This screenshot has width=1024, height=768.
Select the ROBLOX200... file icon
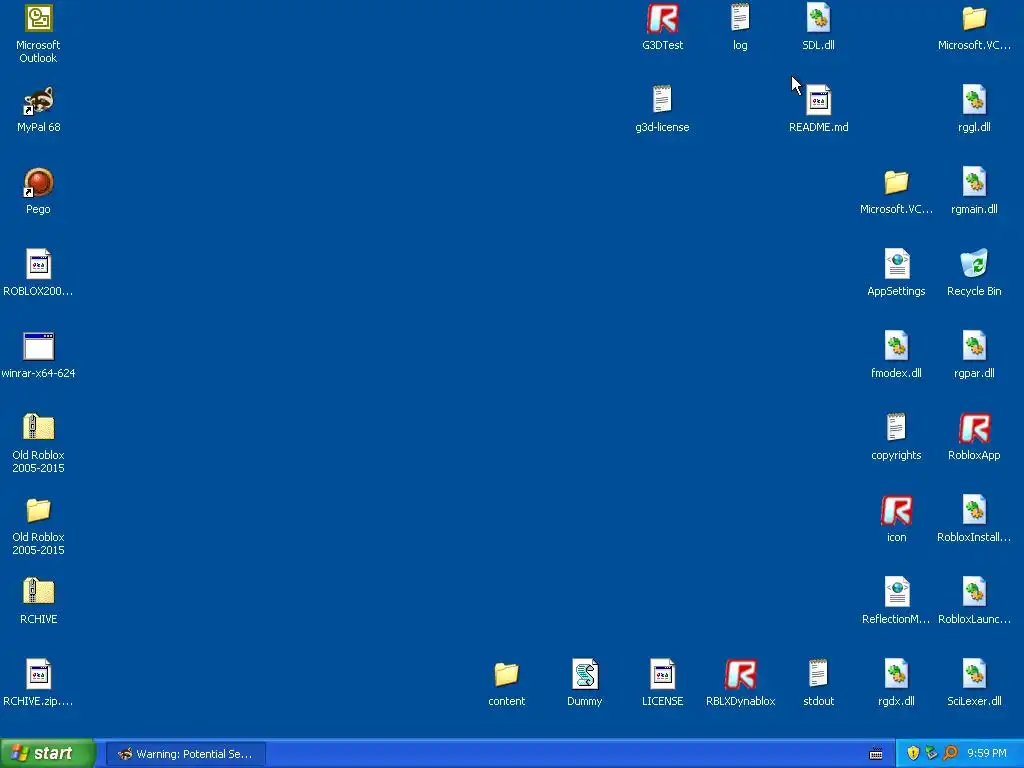(39, 264)
